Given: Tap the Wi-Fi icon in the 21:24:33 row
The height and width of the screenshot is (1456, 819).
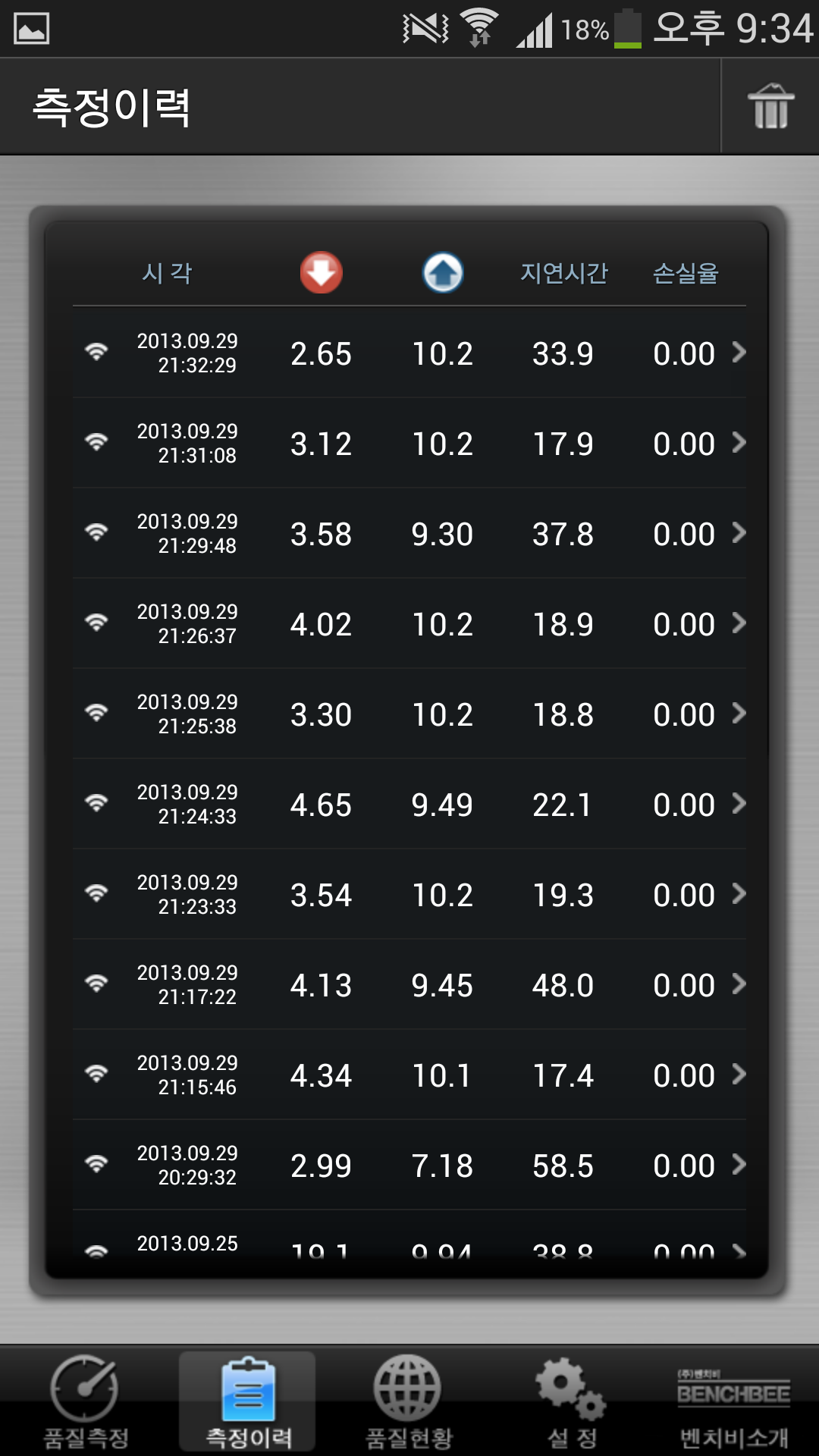Looking at the screenshot, I should pyautogui.click(x=96, y=803).
